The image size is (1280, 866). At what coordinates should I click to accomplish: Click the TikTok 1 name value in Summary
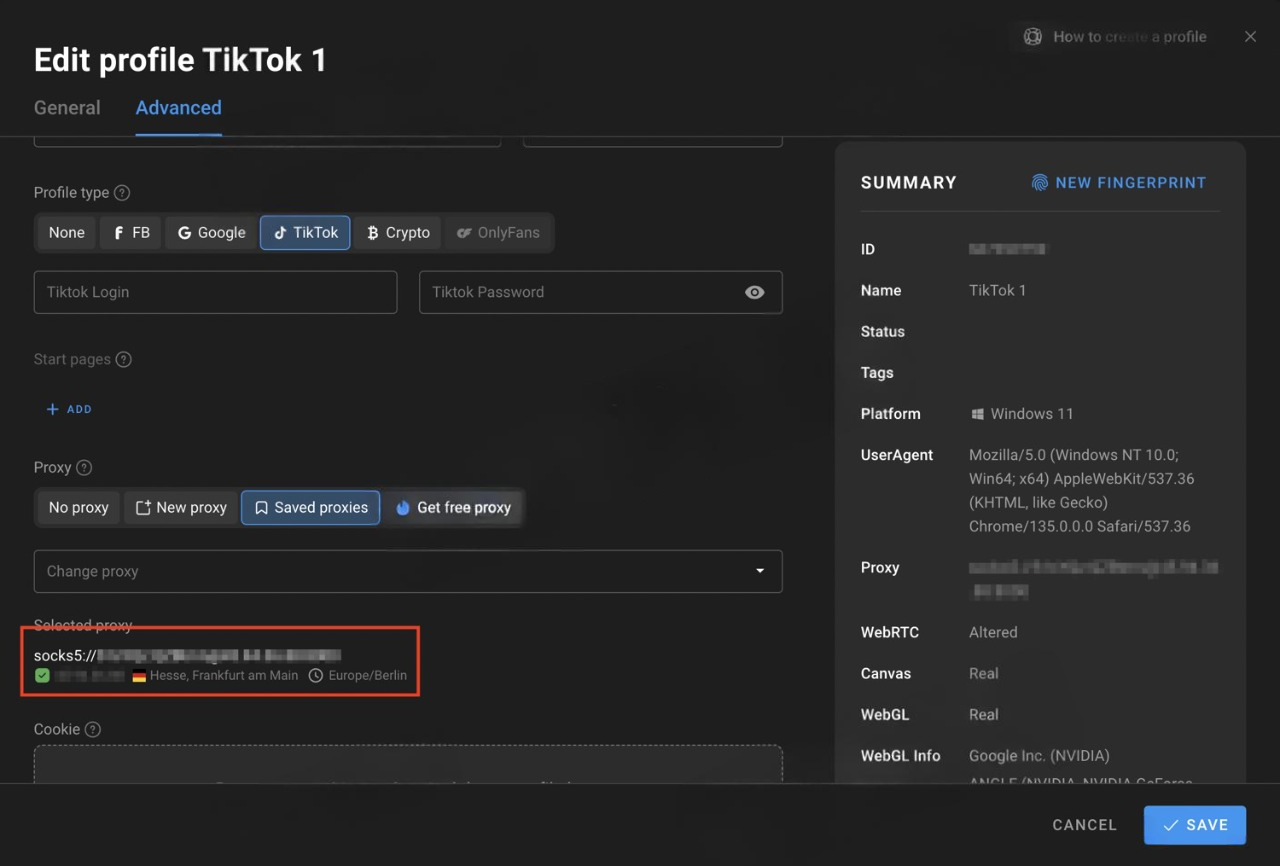click(998, 291)
